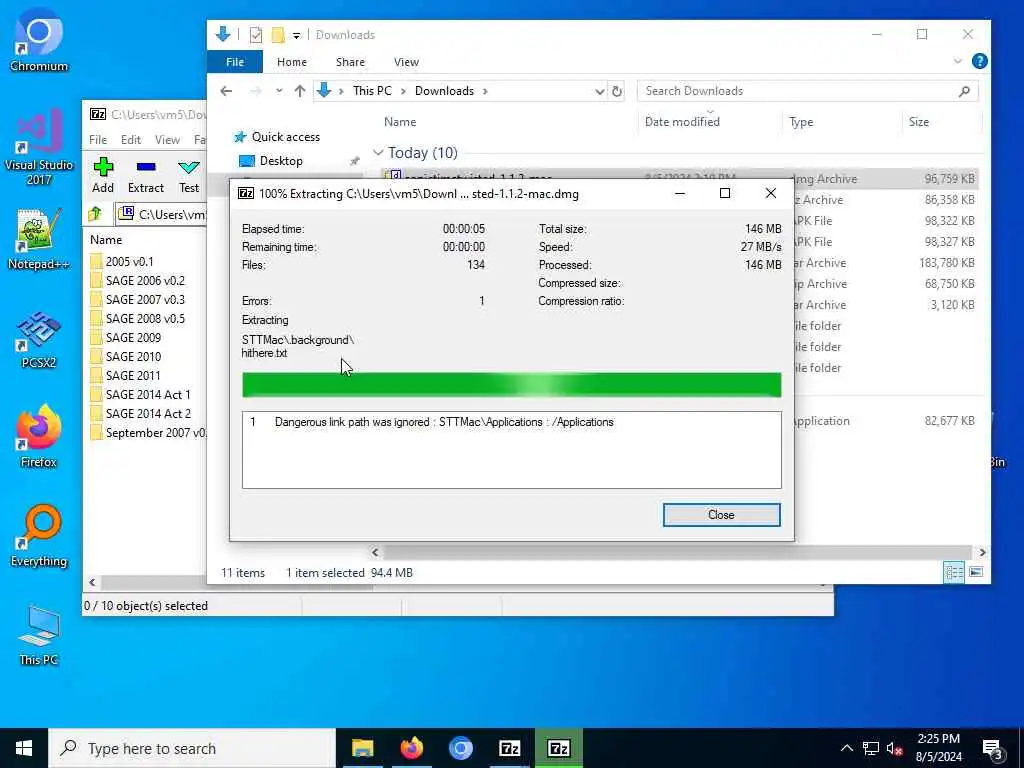Select SAGE 2006 v0.2 folder in 7-Zip
The height and width of the screenshot is (768, 1024).
(145, 281)
